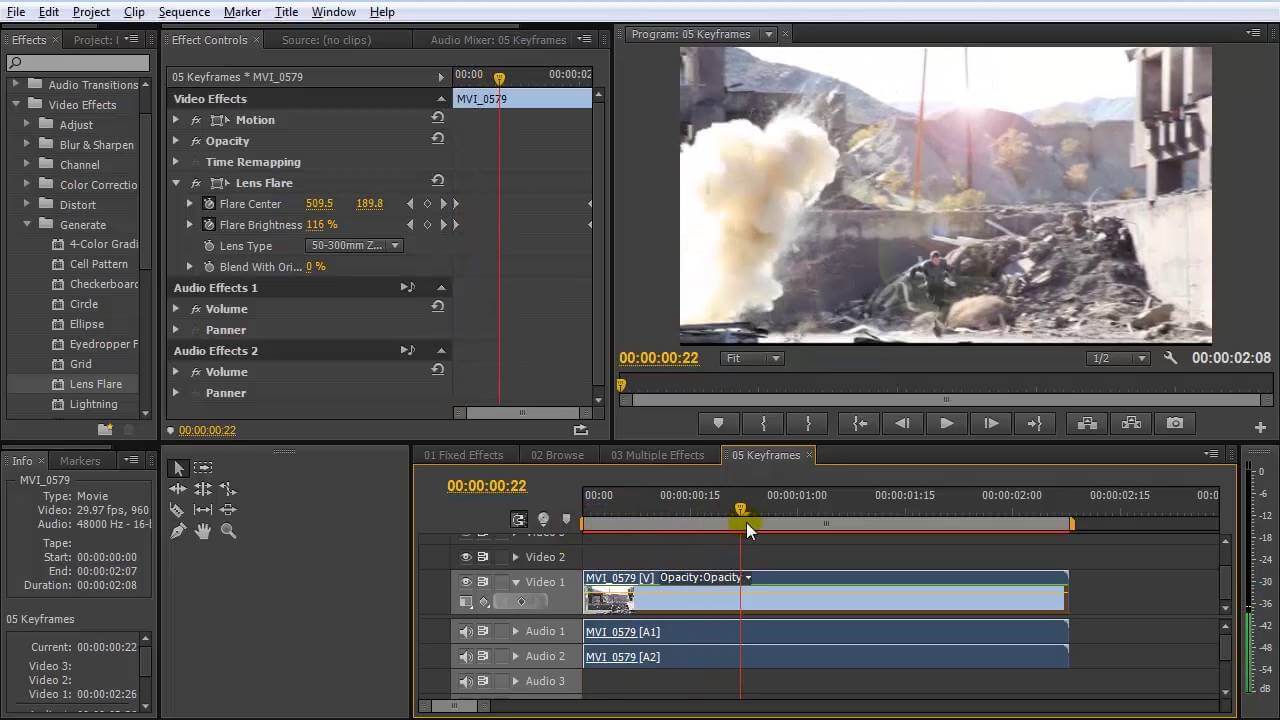
Task: Select the Ripple Edit tool
Action: (x=178, y=489)
